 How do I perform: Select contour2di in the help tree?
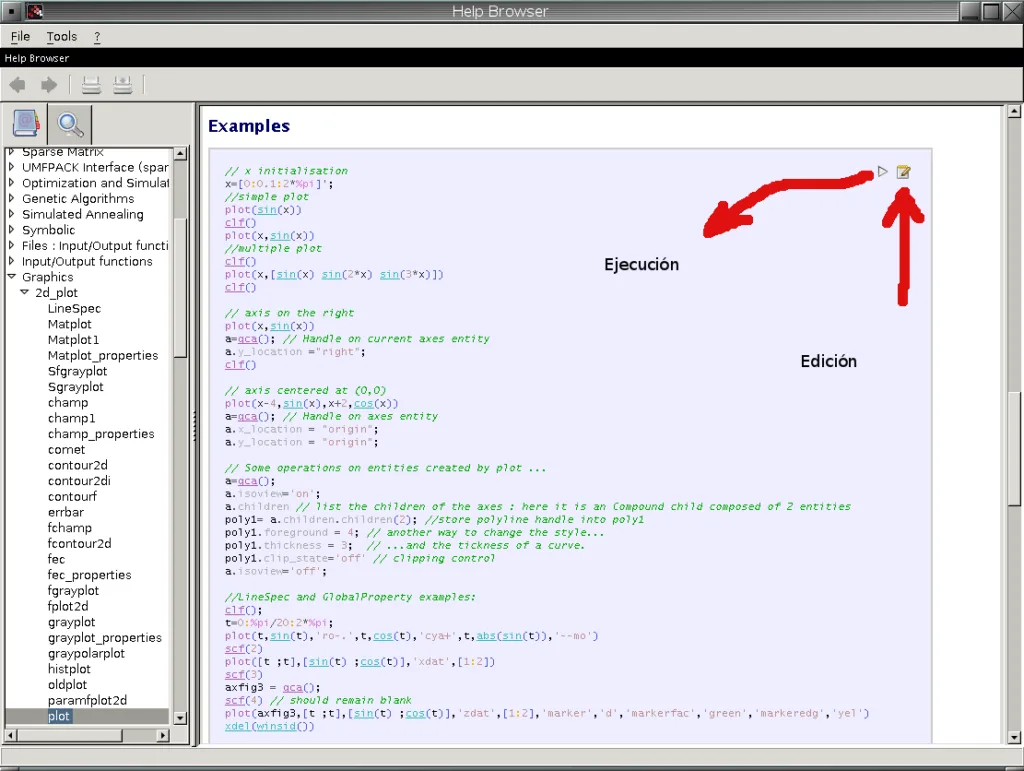click(79, 480)
